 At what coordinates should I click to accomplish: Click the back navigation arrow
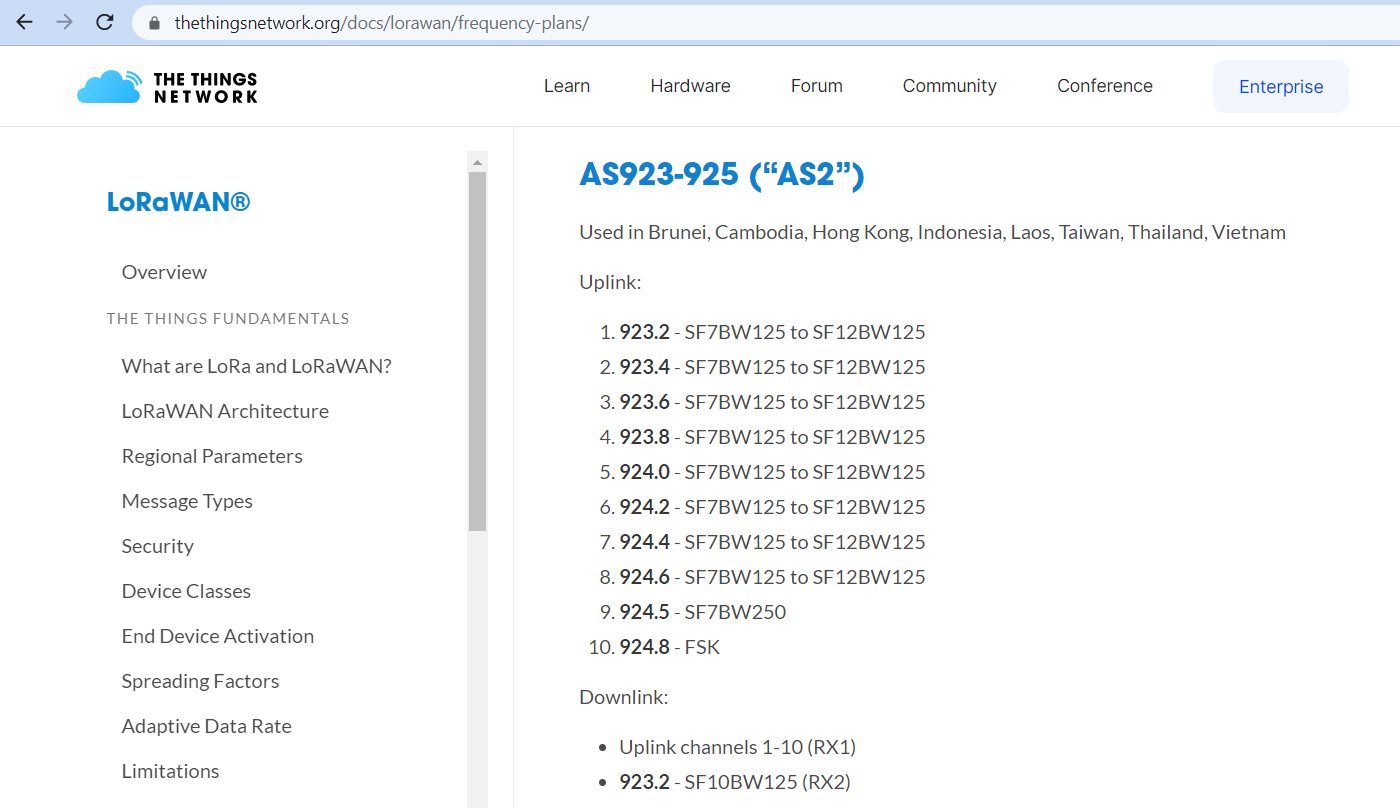tap(23, 21)
